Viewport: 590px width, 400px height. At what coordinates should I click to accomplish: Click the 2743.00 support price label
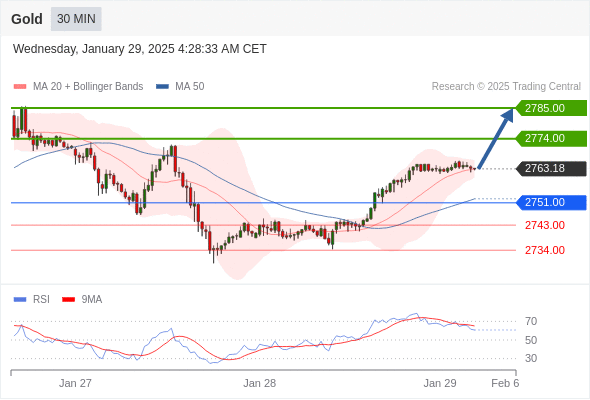[544, 225]
